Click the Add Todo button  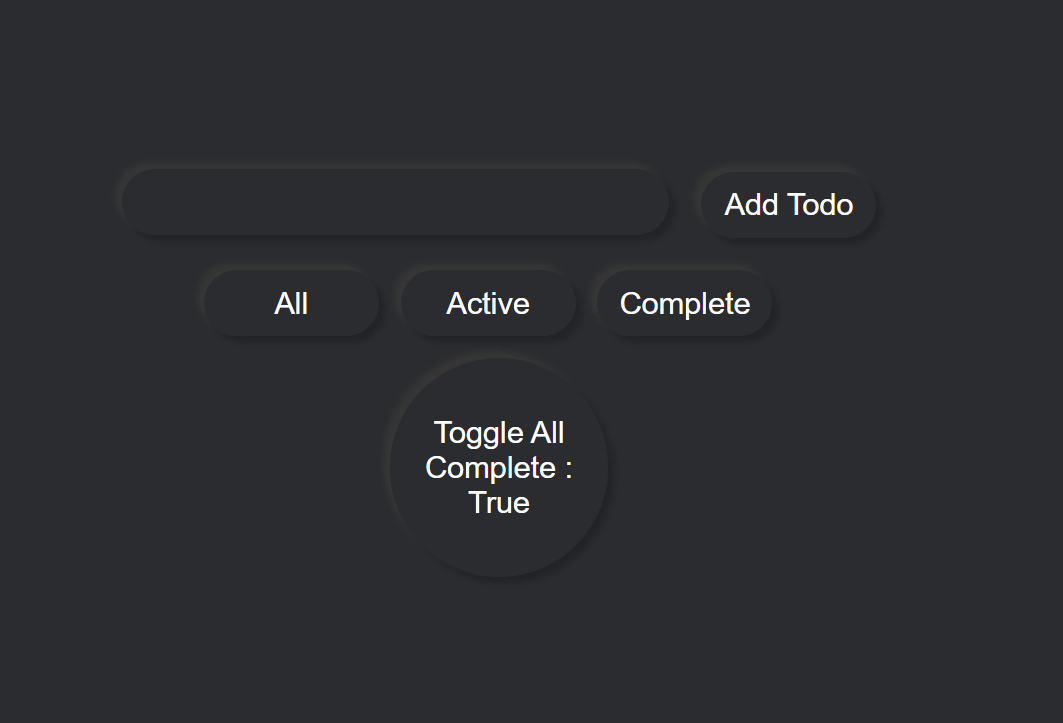coord(788,204)
